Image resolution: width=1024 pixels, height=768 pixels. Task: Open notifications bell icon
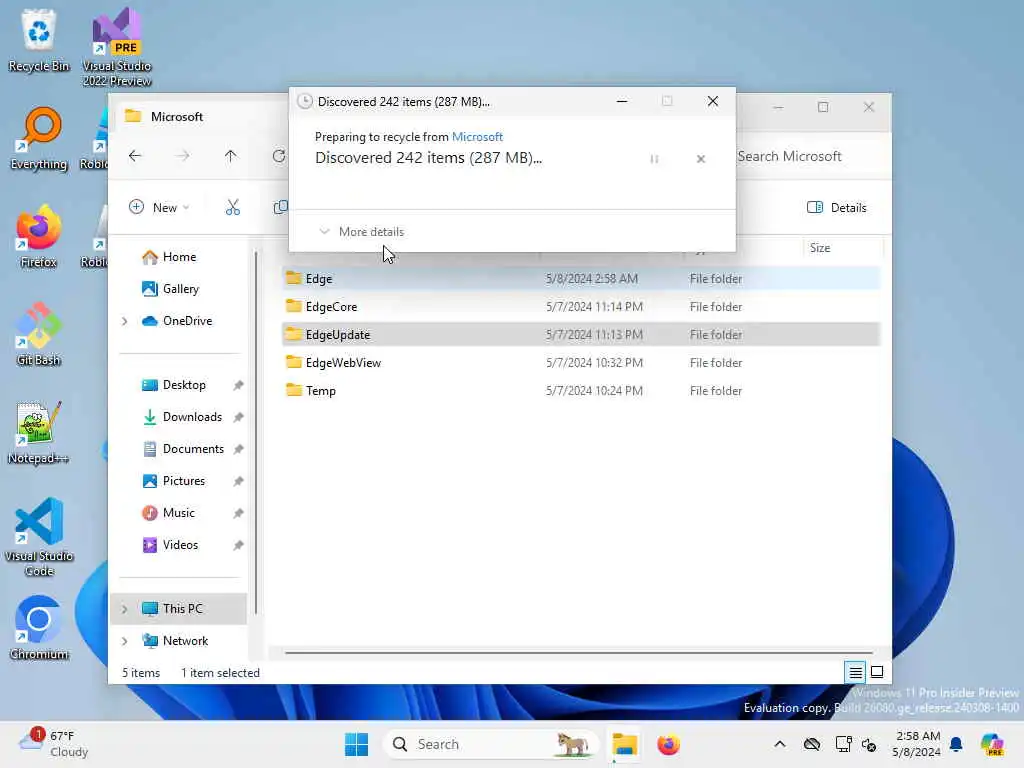956,744
